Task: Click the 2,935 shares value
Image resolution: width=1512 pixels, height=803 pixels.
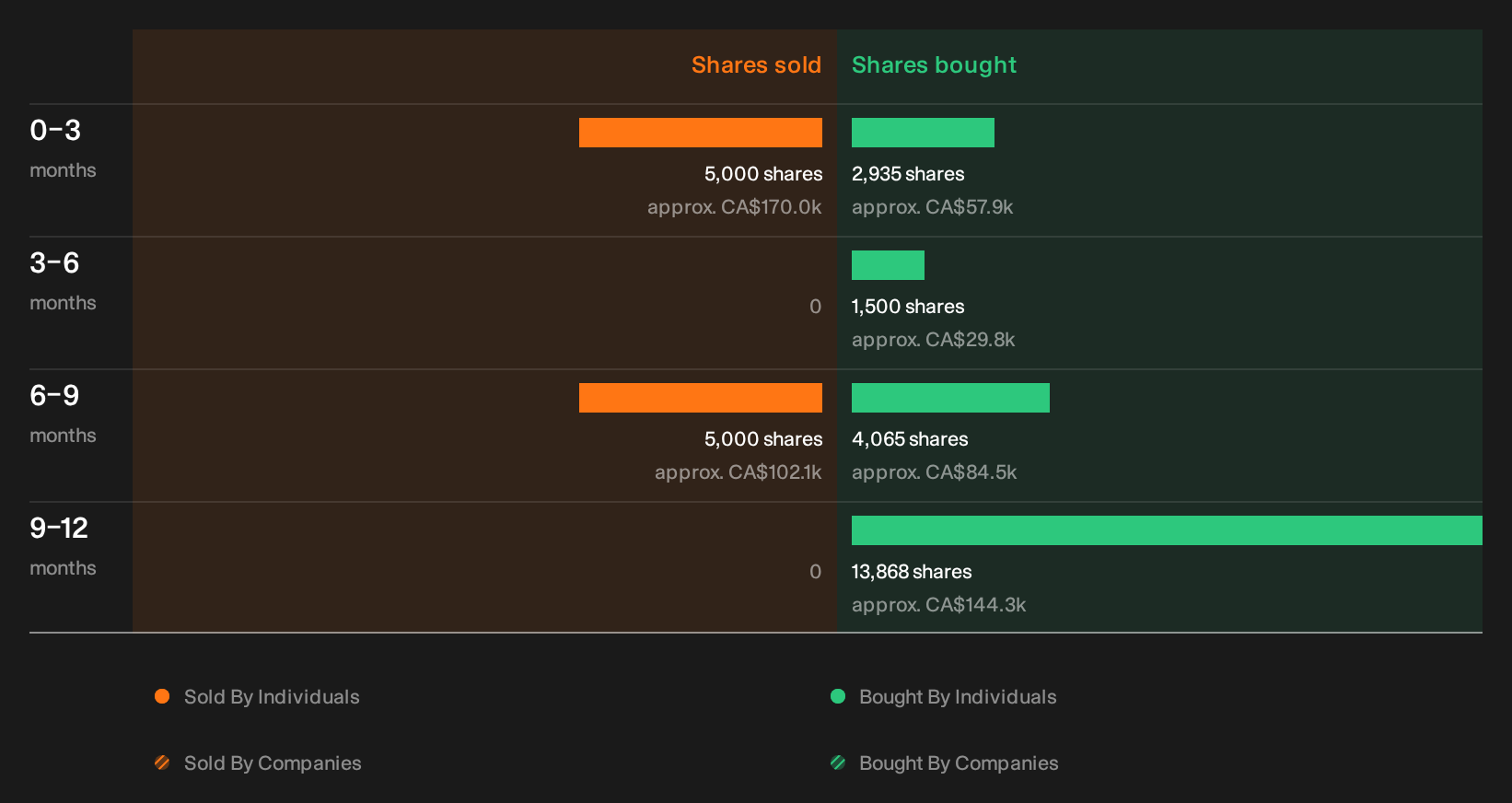Action: click(908, 174)
